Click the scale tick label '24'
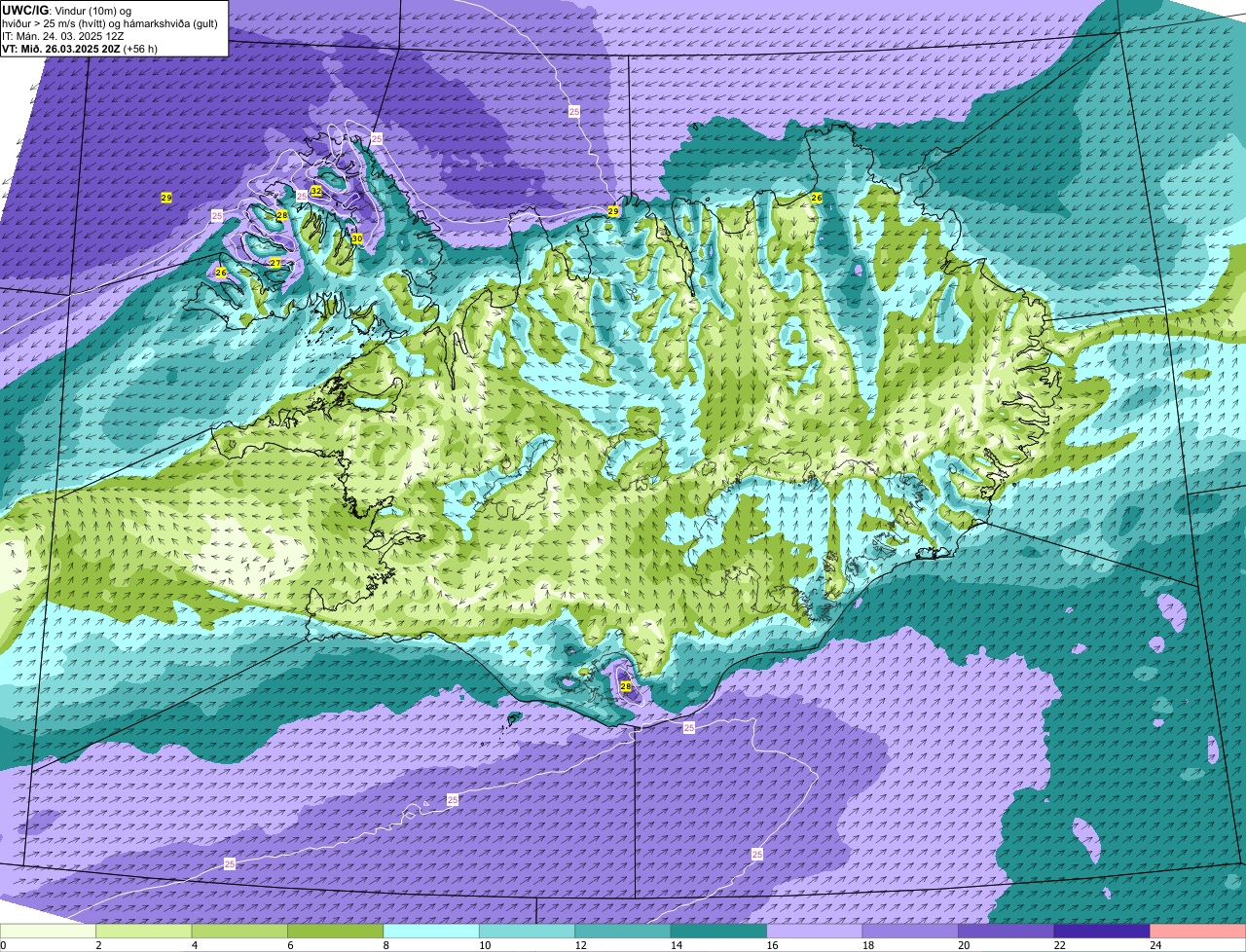Image resolution: width=1246 pixels, height=952 pixels. point(1154,945)
